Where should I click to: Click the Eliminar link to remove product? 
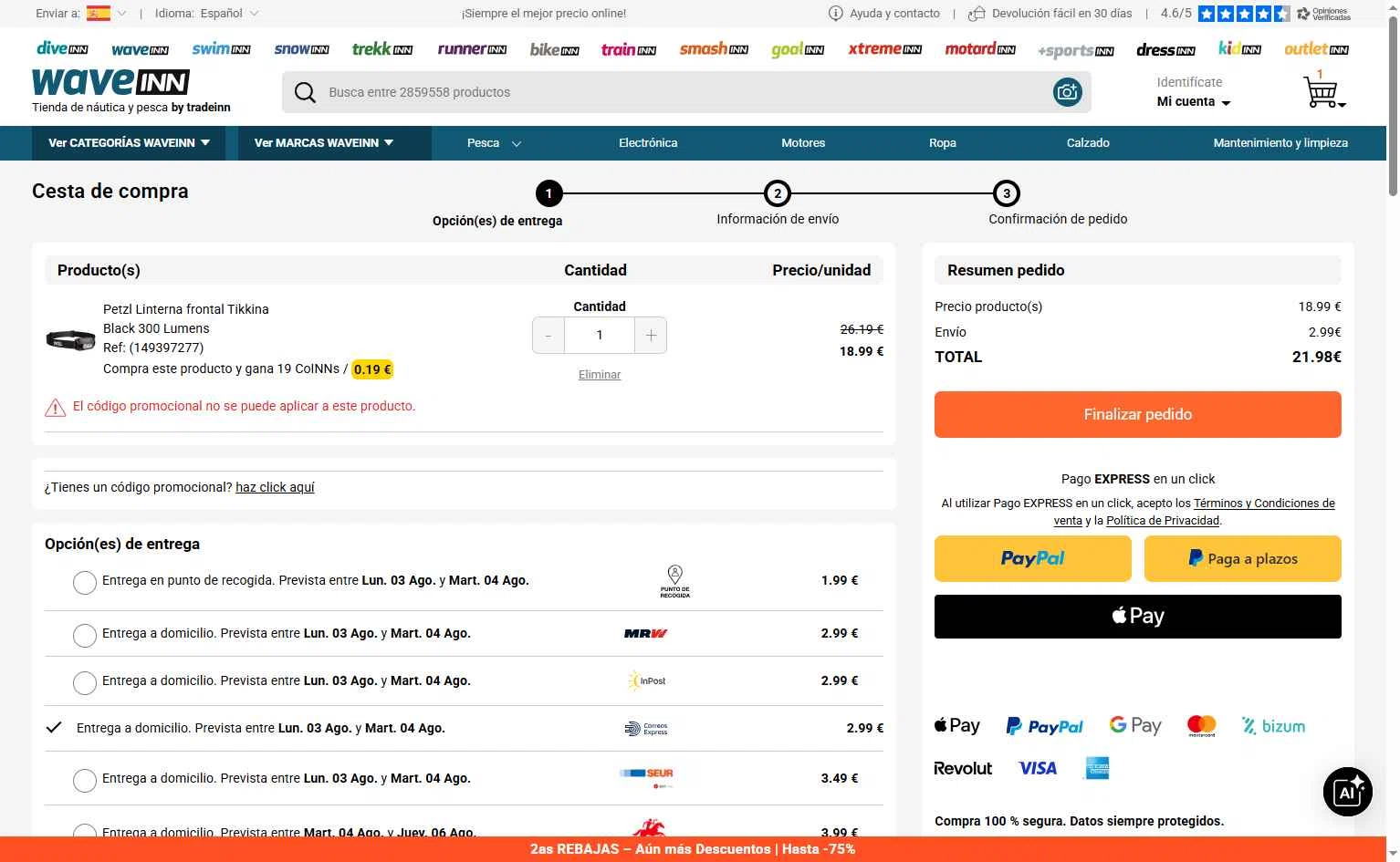[x=600, y=375]
